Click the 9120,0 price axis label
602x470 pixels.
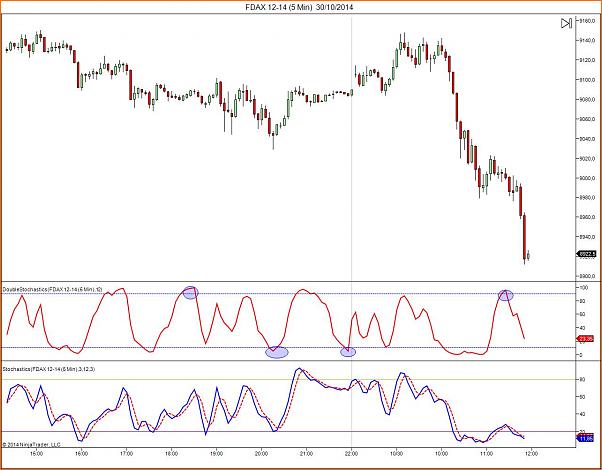point(588,60)
